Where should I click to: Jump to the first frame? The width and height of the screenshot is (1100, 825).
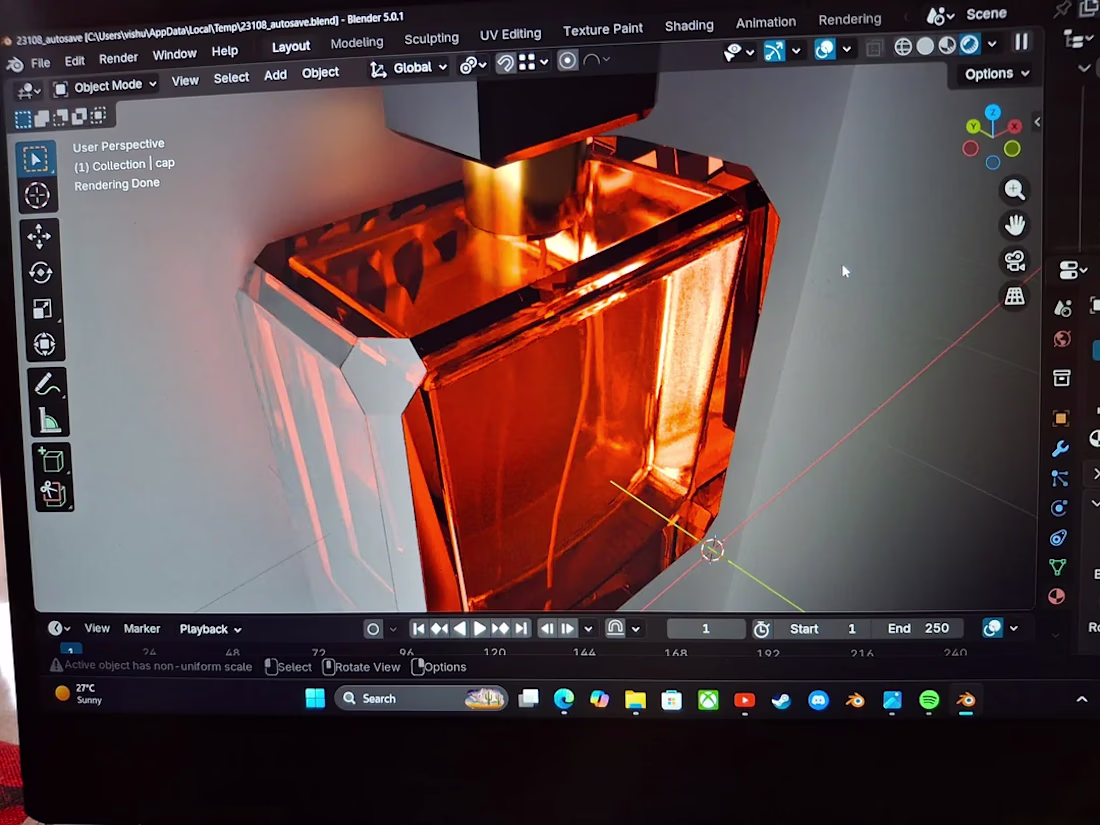tap(418, 629)
